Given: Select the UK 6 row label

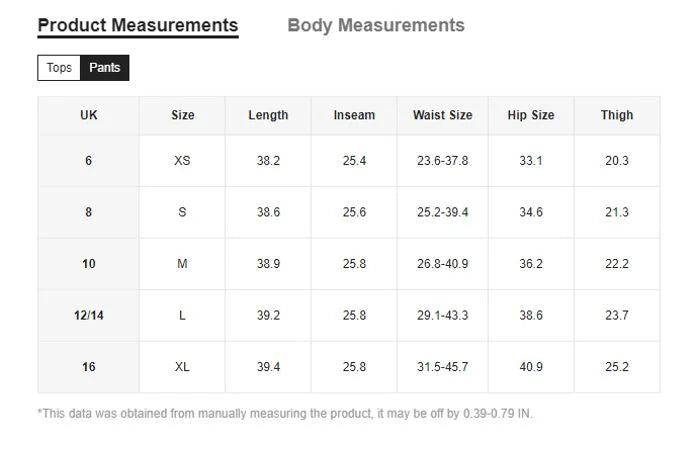Looking at the screenshot, I should point(88,160).
